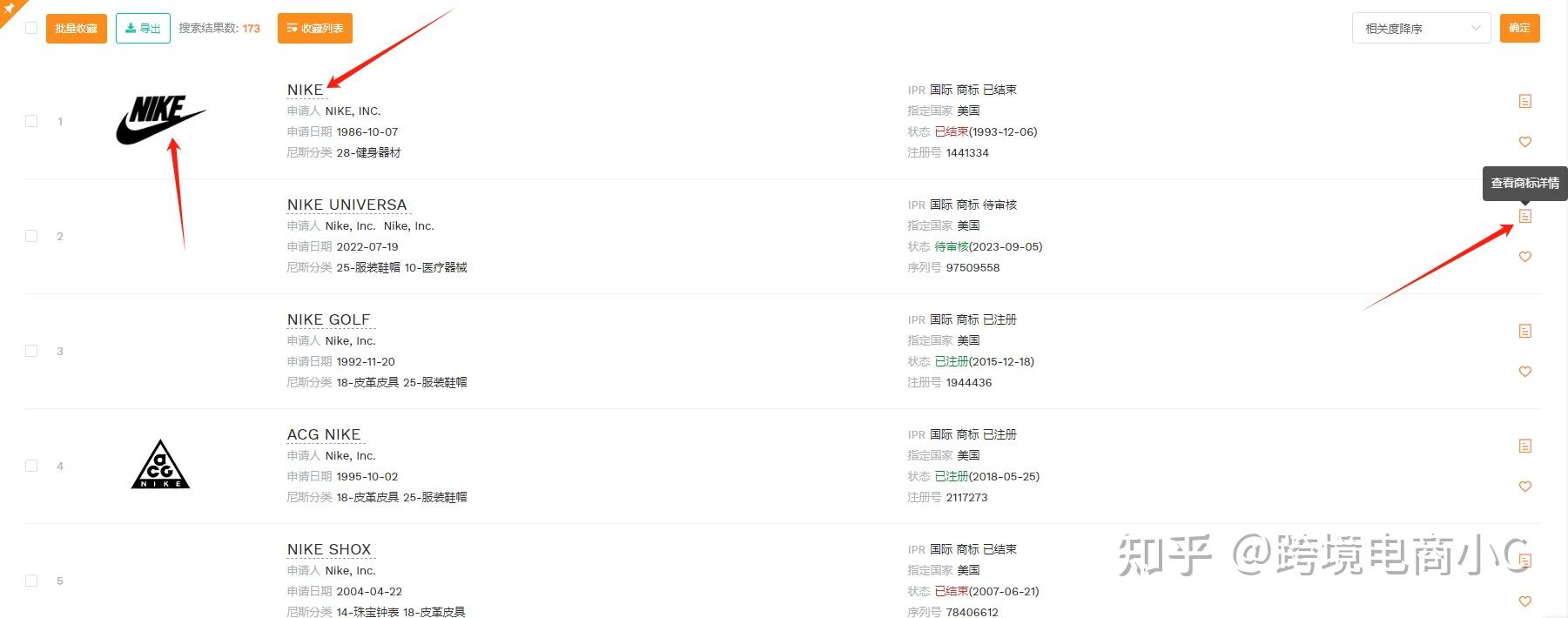Add ACG NIKE to favorites
Screen dimensions: 1568x618
tap(1524, 487)
